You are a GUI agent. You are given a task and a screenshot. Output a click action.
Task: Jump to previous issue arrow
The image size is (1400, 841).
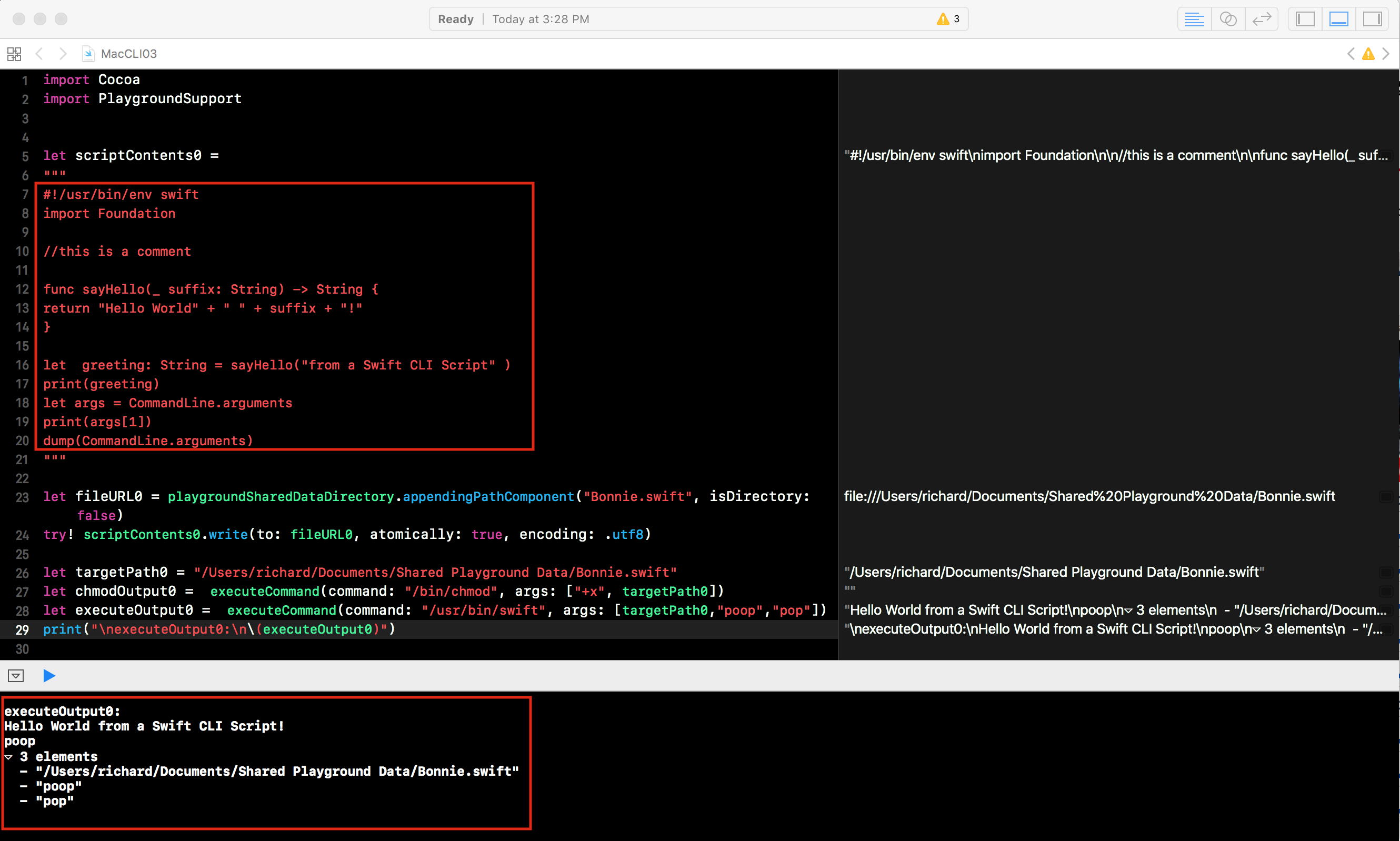1351,54
